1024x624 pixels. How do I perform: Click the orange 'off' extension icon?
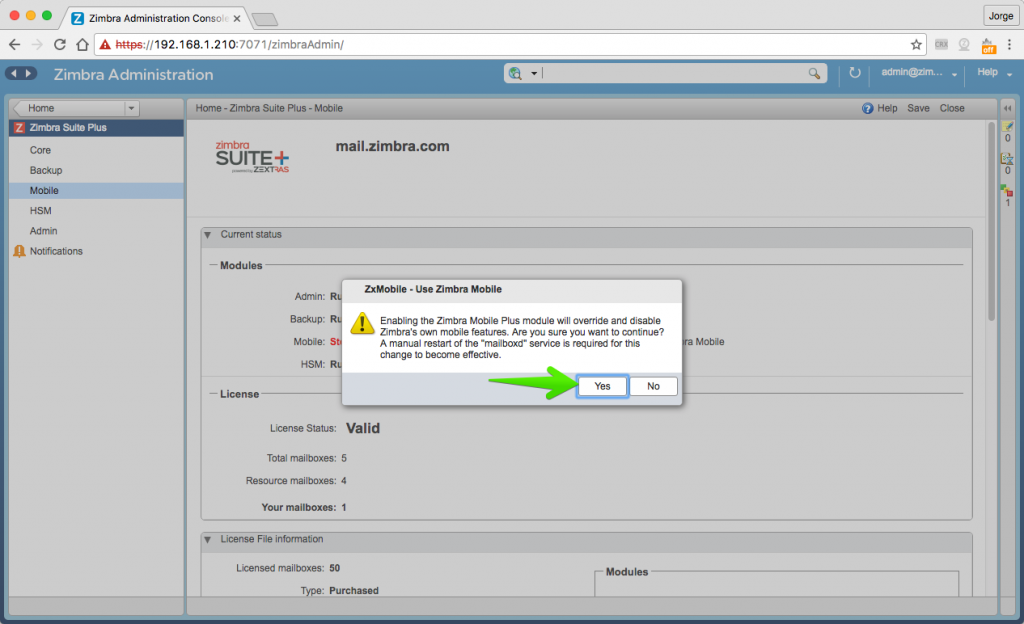(x=988, y=46)
